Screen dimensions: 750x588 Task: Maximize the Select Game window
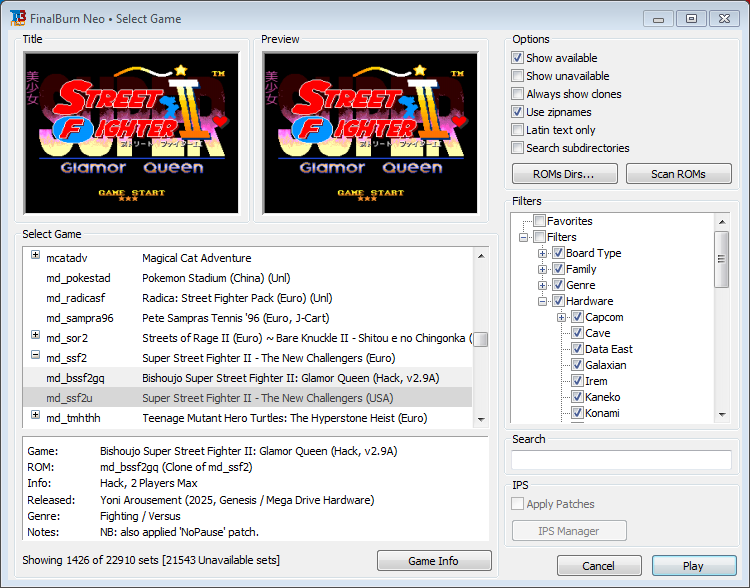click(691, 19)
